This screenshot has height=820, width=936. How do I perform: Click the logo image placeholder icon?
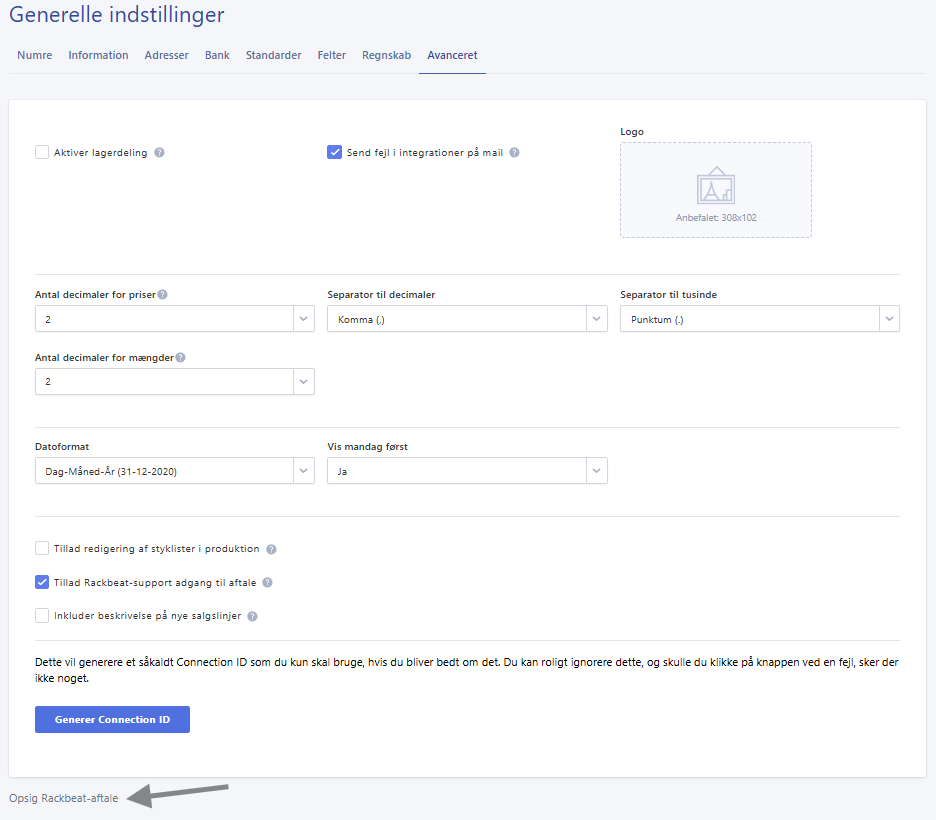(715, 186)
